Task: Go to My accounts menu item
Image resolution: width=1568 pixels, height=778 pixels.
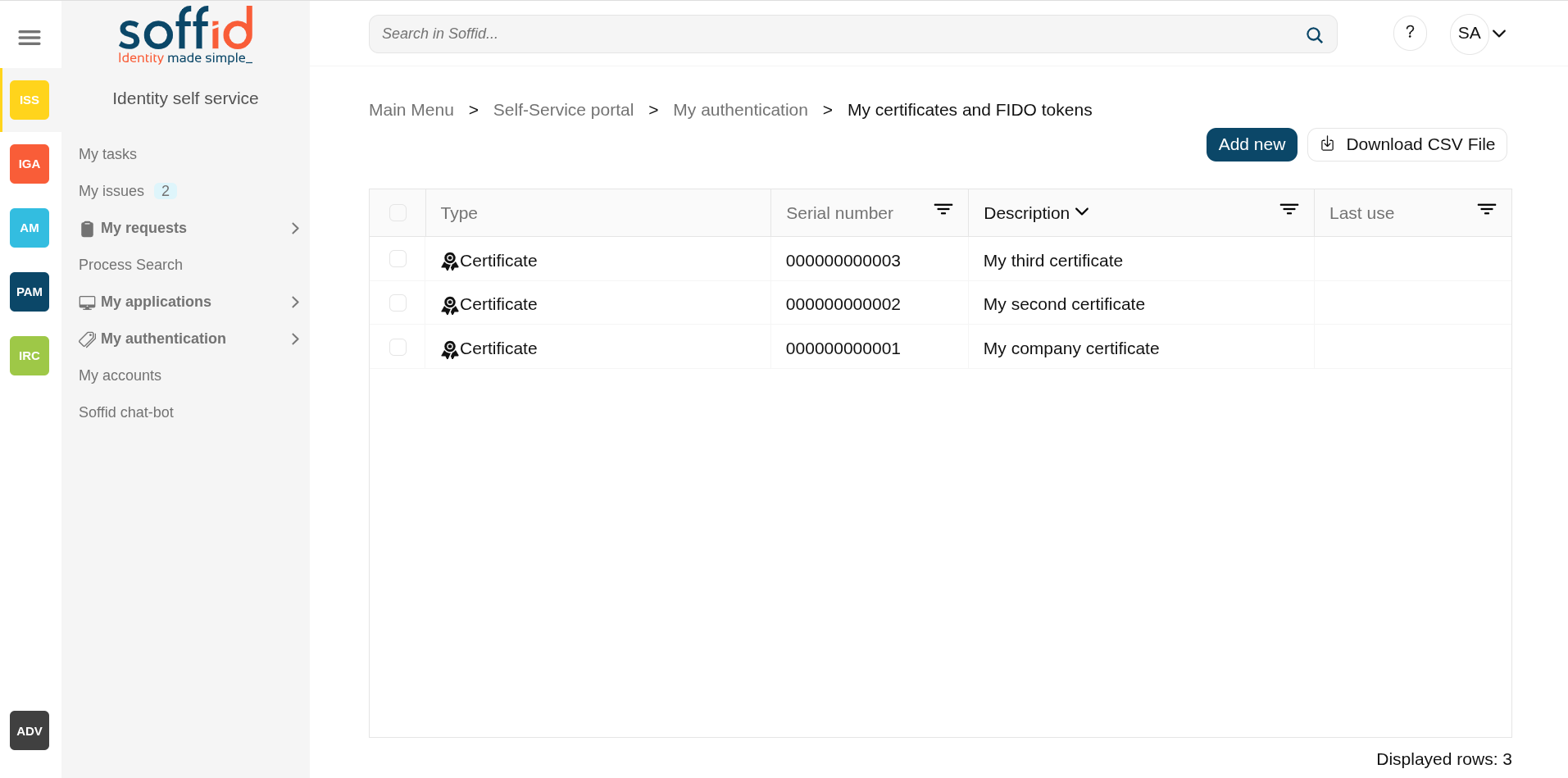Action: point(120,375)
